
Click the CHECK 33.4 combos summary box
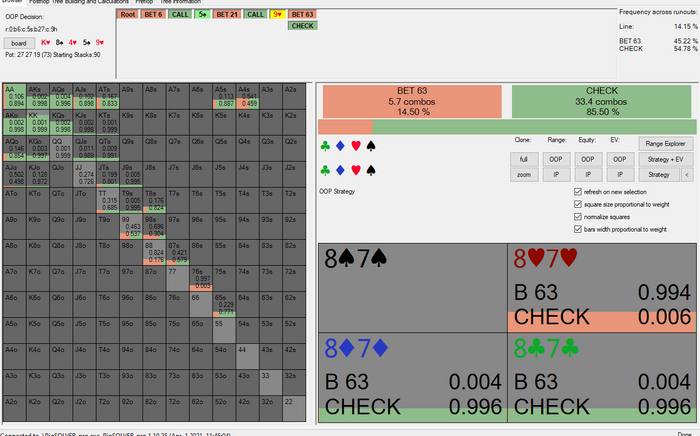[x=602, y=101]
